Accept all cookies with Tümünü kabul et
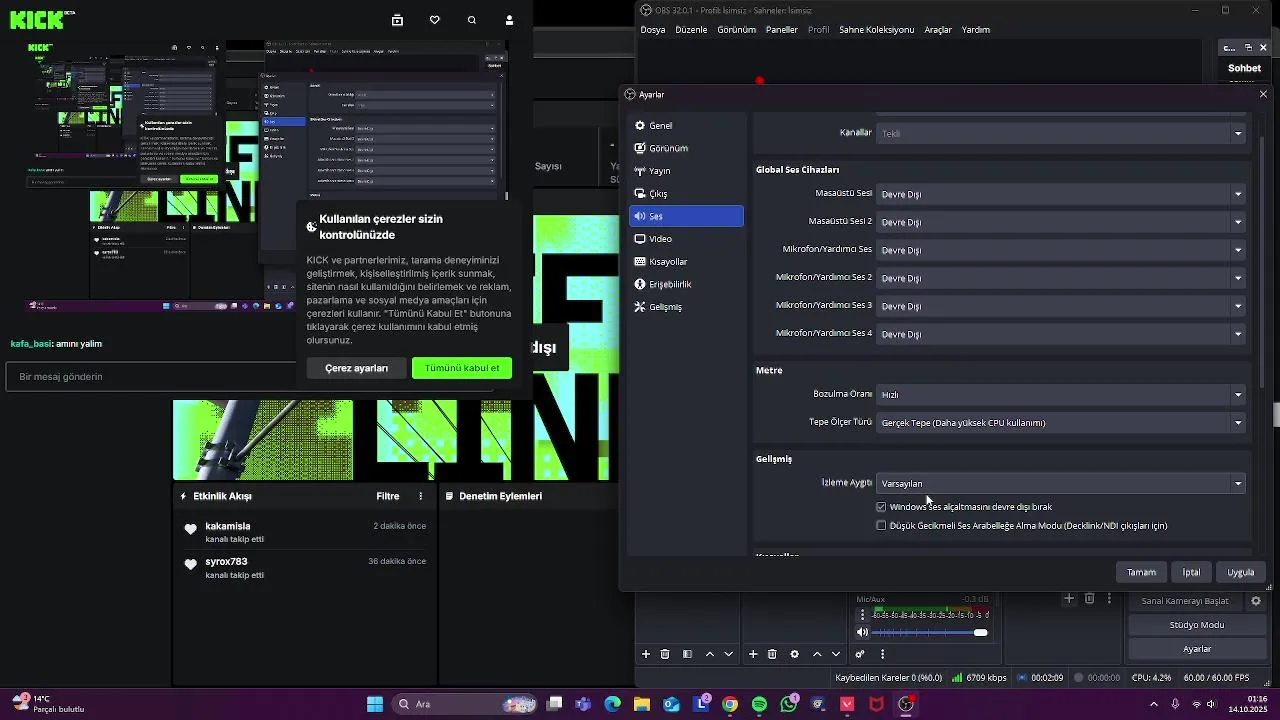Image resolution: width=1280 pixels, height=720 pixels. pos(462,368)
